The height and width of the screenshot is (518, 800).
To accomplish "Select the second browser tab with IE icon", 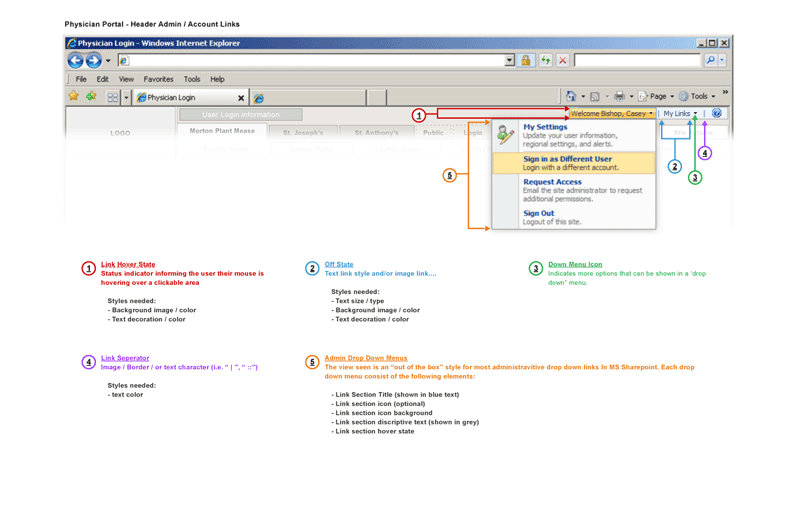I will pos(308,97).
